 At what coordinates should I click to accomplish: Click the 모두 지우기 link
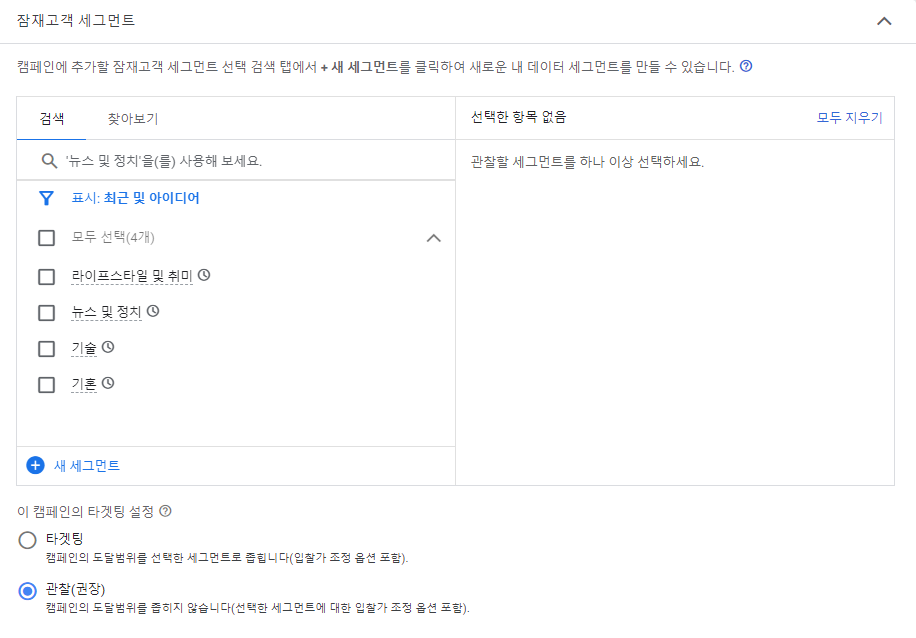(849, 117)
